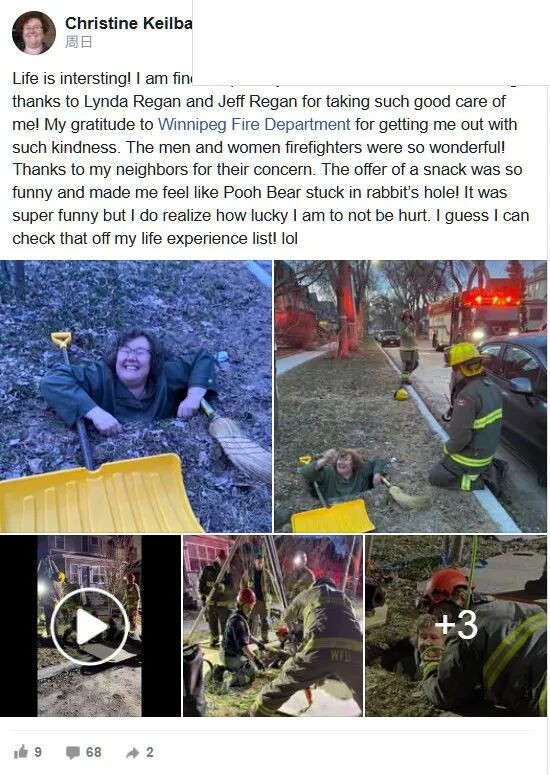Open photo with kneeling firefighter and fire truck
Image resolution: width=550 pixels, height=775 pixels.
pos(411,396)
